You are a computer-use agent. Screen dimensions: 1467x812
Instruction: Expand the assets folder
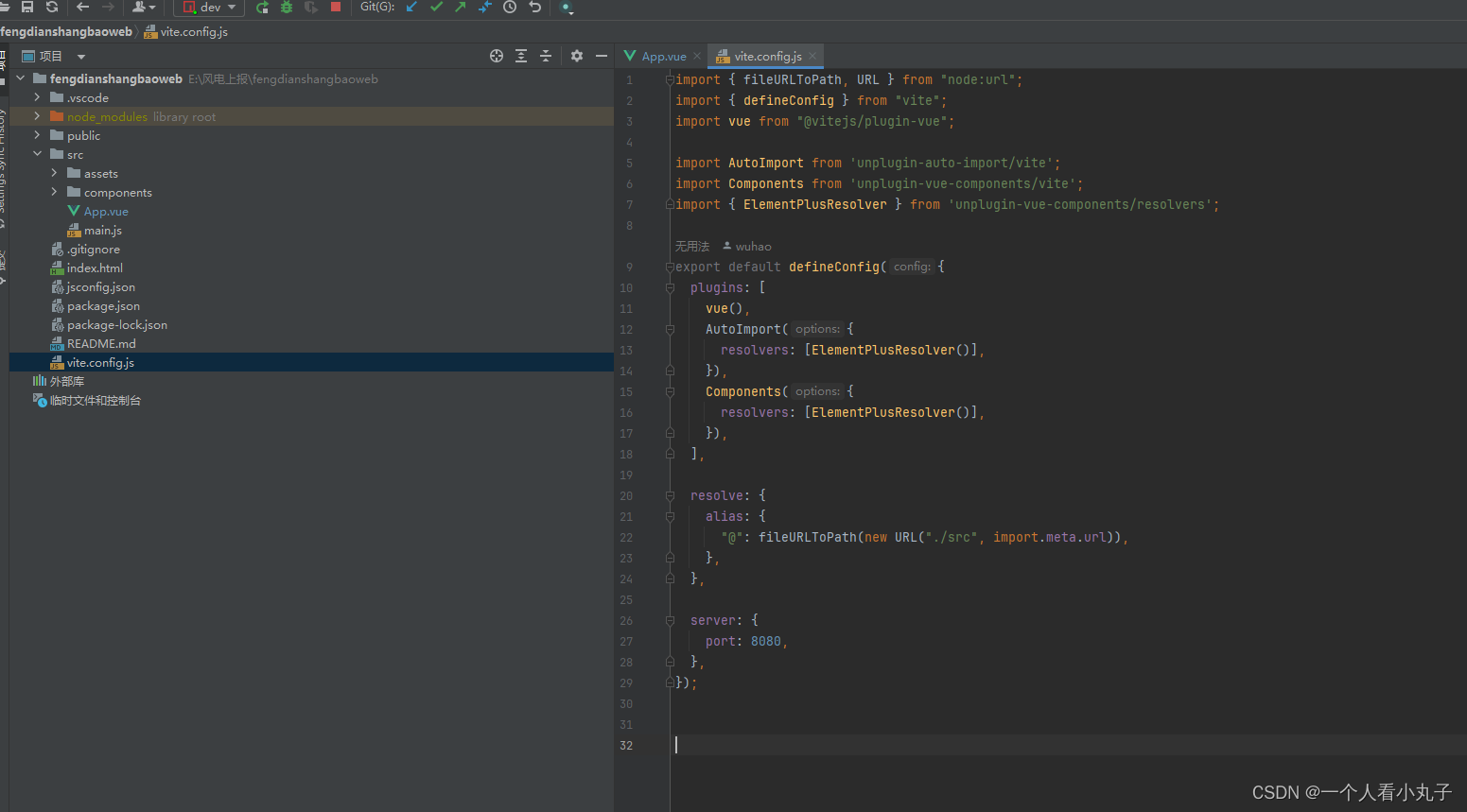[54, 173]
